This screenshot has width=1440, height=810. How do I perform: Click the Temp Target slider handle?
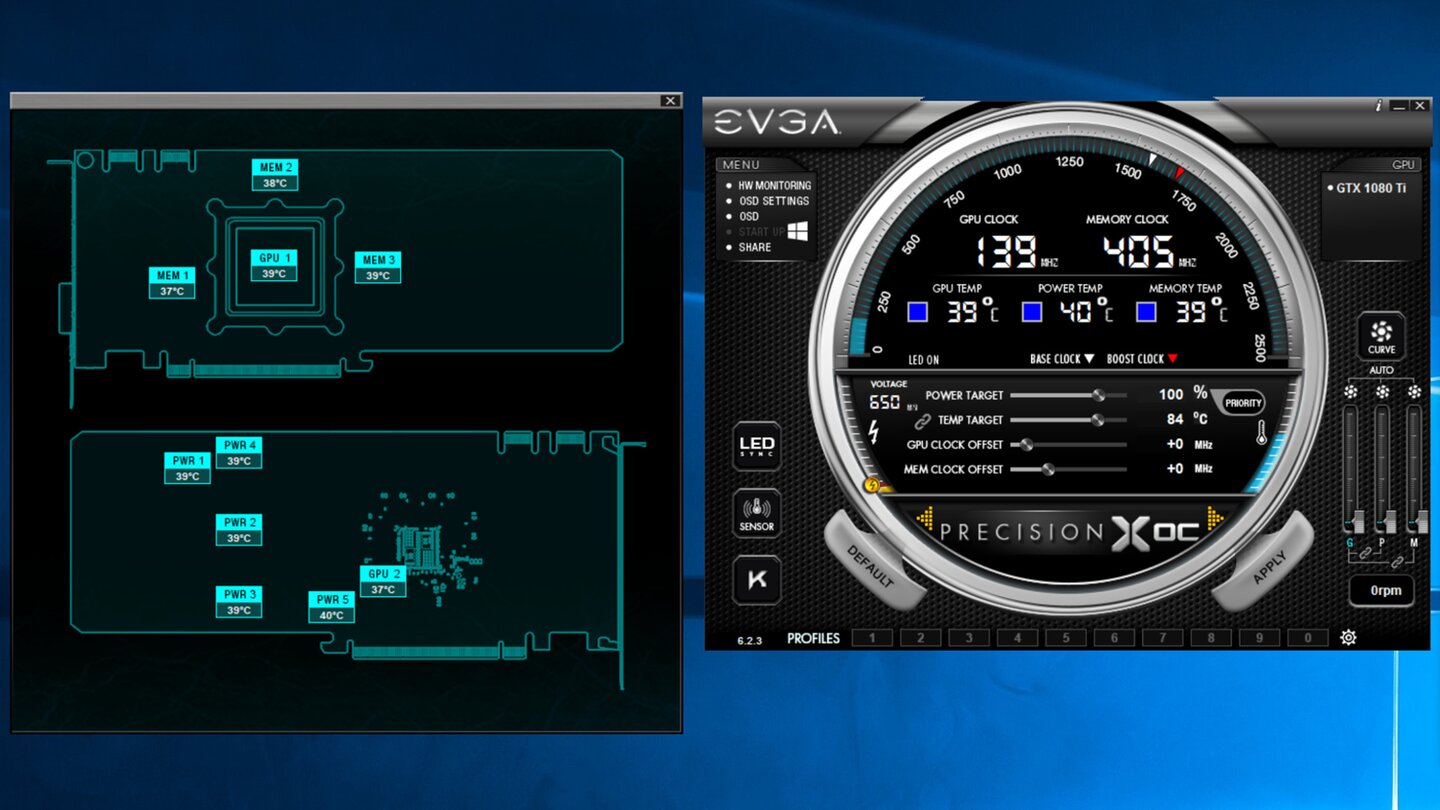[1097, 420]
